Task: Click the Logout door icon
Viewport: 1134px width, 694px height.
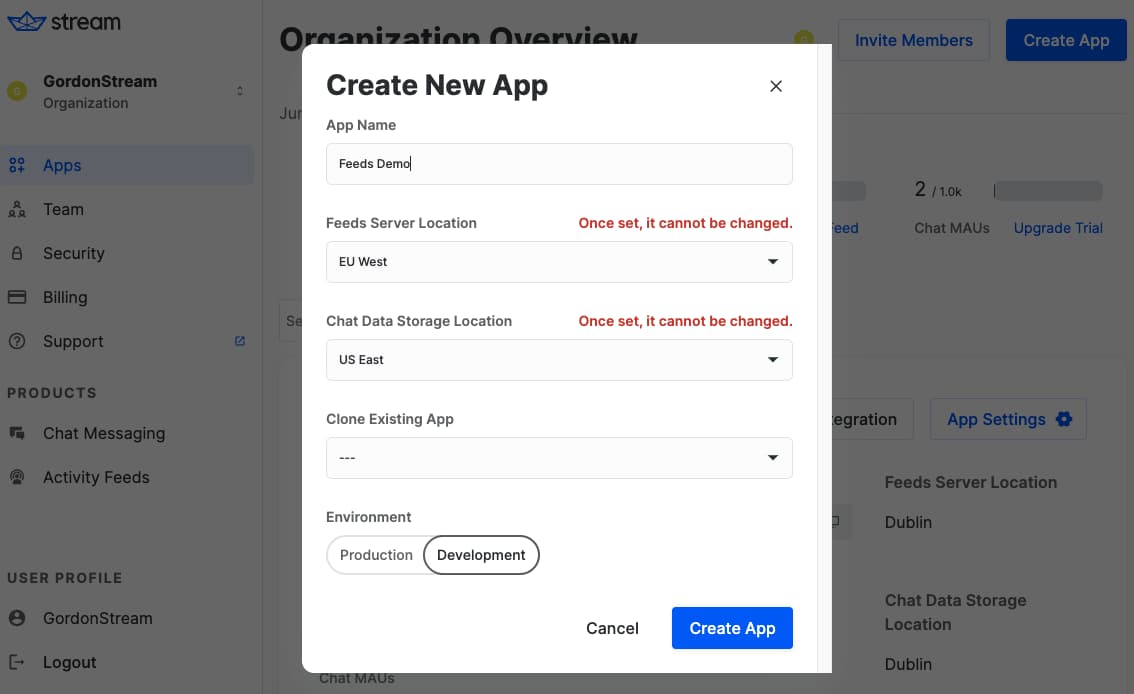Action: [17, 662]
